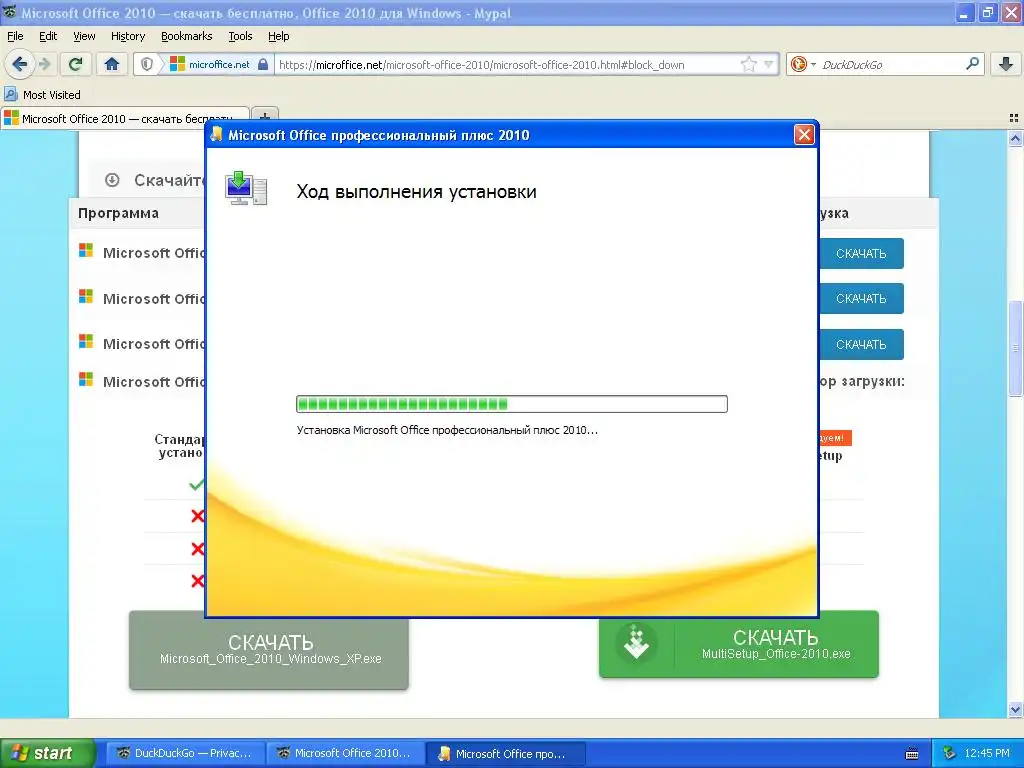The width and height of the screenshot is (1024, 768).
Task: Switch to DuckDuckGo taskbar window
Action: 185,753
